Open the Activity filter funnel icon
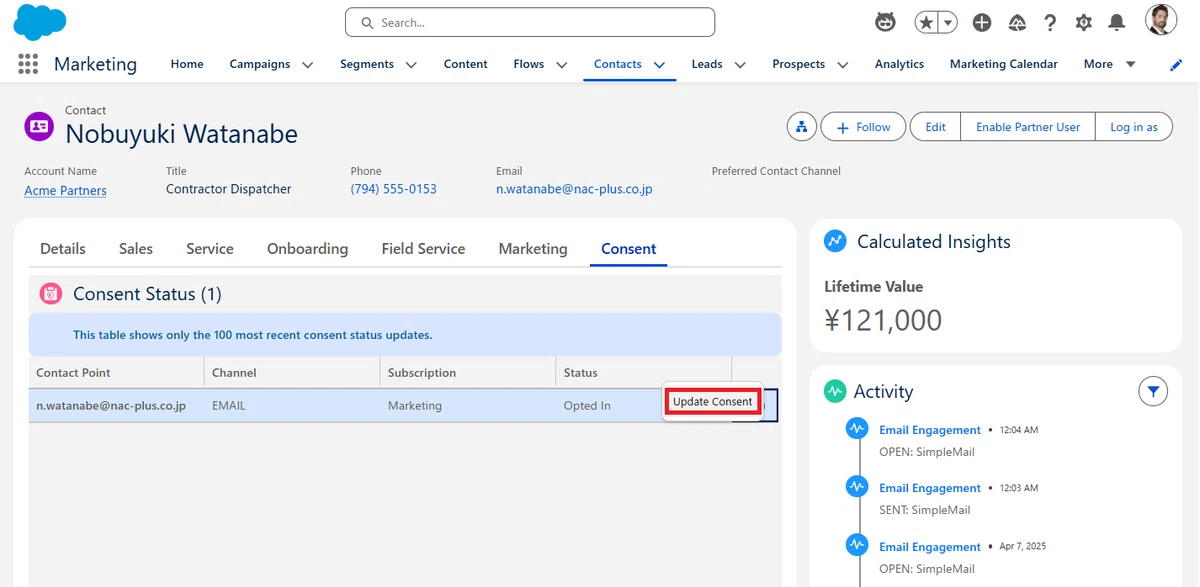Screen dimensions: 1200x587 click(1153, 391)
